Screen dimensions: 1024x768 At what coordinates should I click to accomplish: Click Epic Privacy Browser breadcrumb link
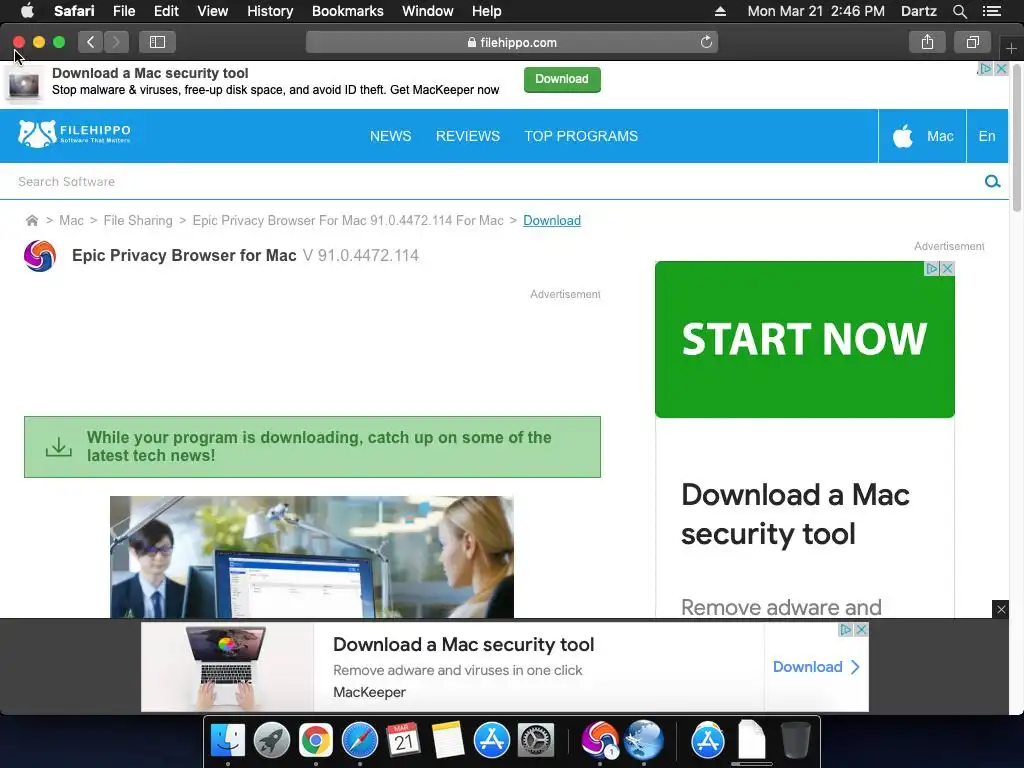click(x=348, y=221)
